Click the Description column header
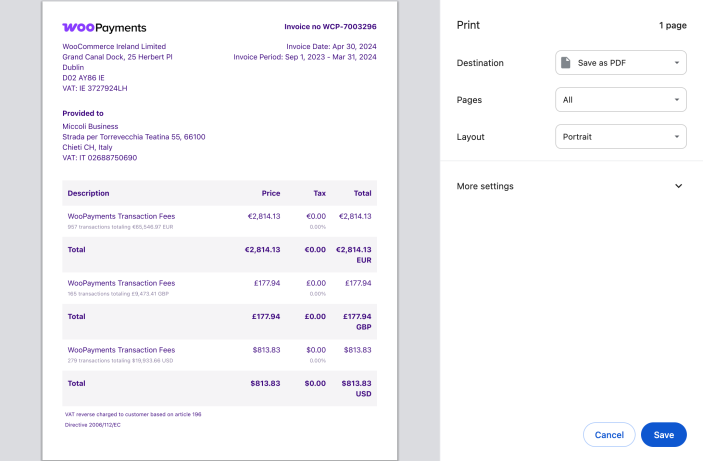Image resolution: width=703 pixels, height=461 pixels. [x=88, y=193]
